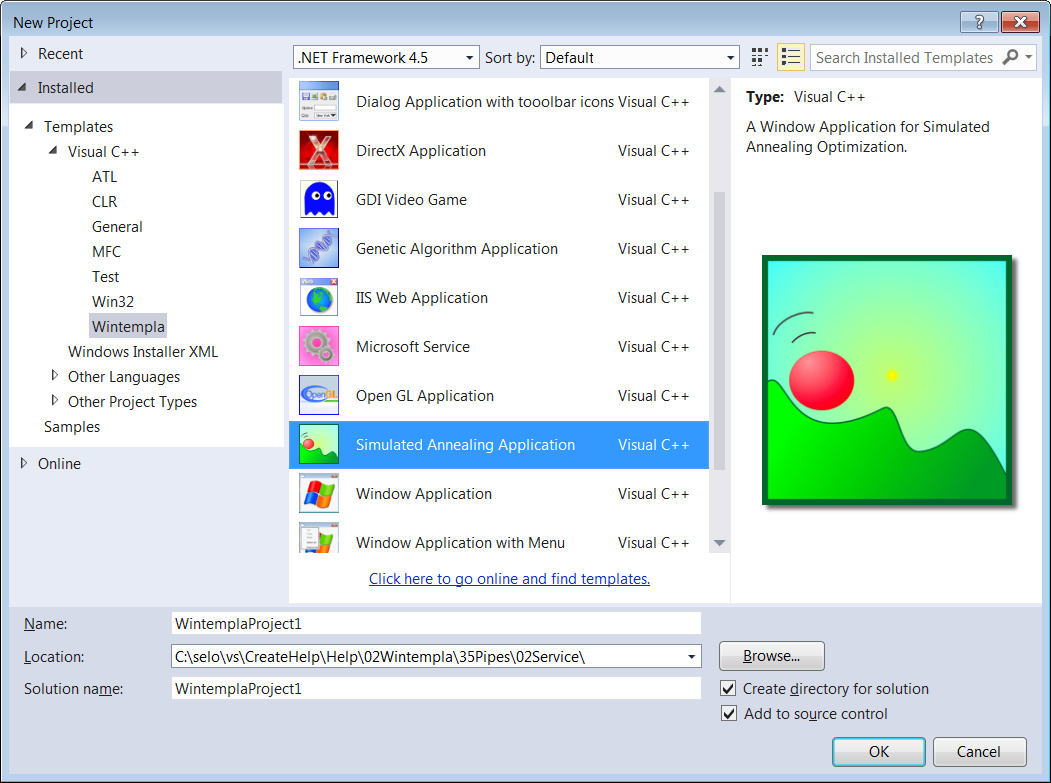Click the go online and find templates link
The image size is (1051, 783).
[509, 579]
